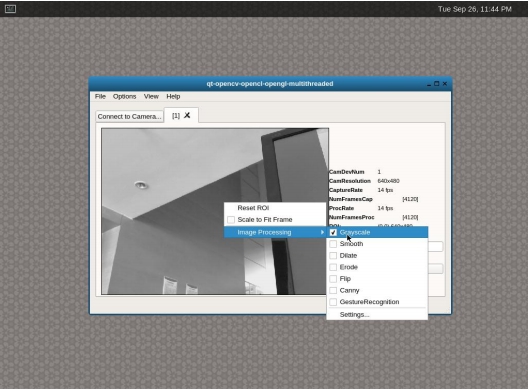Open the View menu

151,96
